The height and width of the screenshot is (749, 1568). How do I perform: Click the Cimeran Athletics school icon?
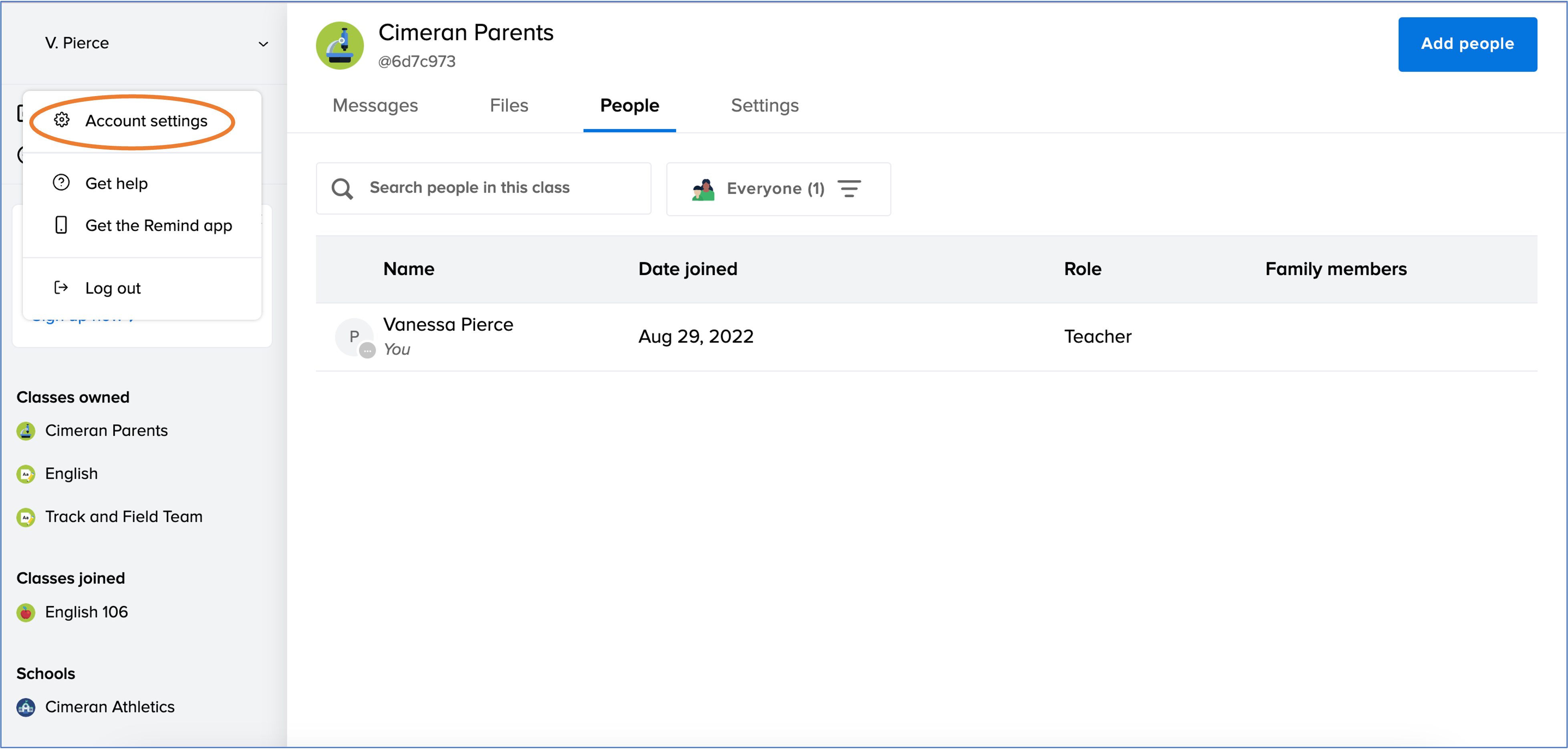pyautogui.click(x=26, y=708)
